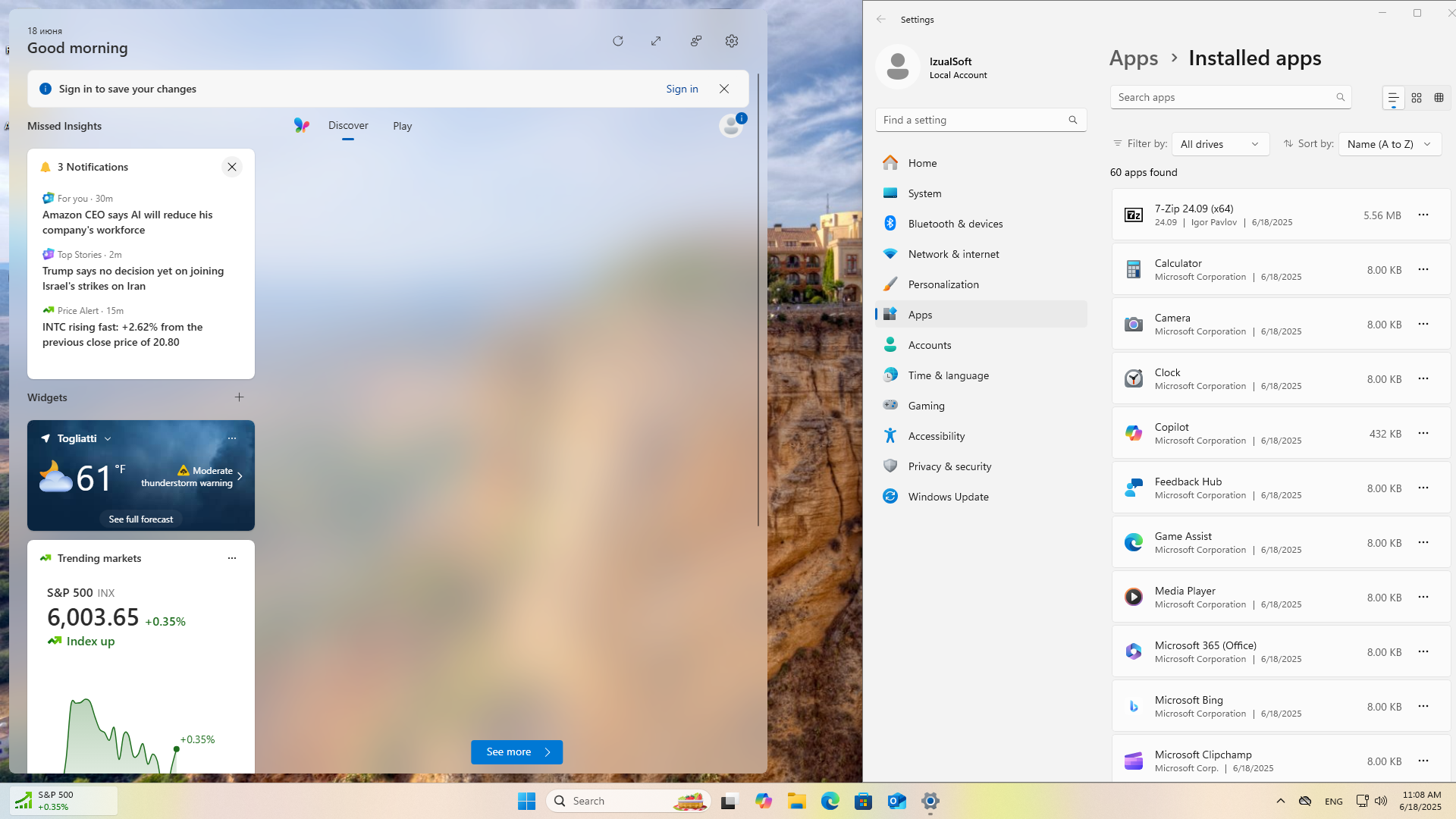Open more options for Calculator
1456x819 pixels.
tap(1423, 269)
